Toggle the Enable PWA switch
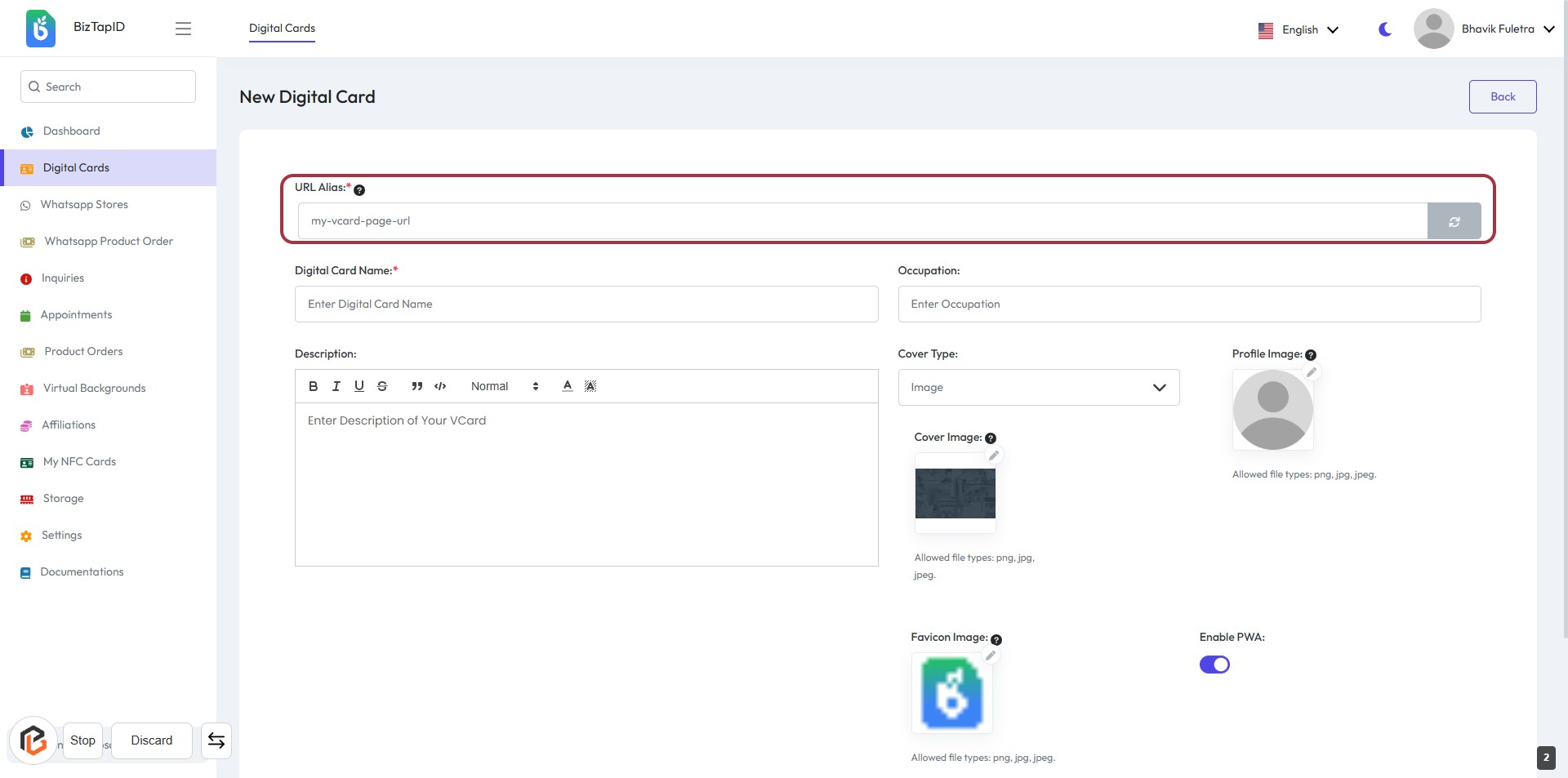 1214,665
